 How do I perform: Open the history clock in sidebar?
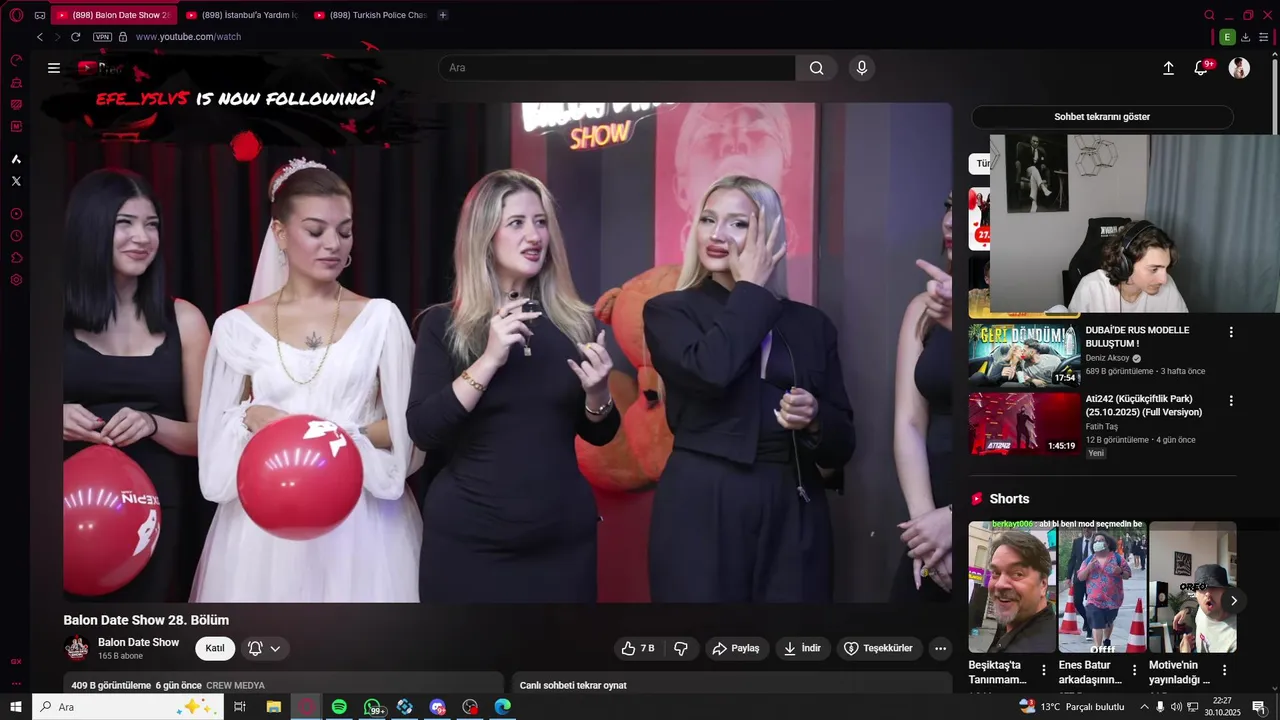16,236
